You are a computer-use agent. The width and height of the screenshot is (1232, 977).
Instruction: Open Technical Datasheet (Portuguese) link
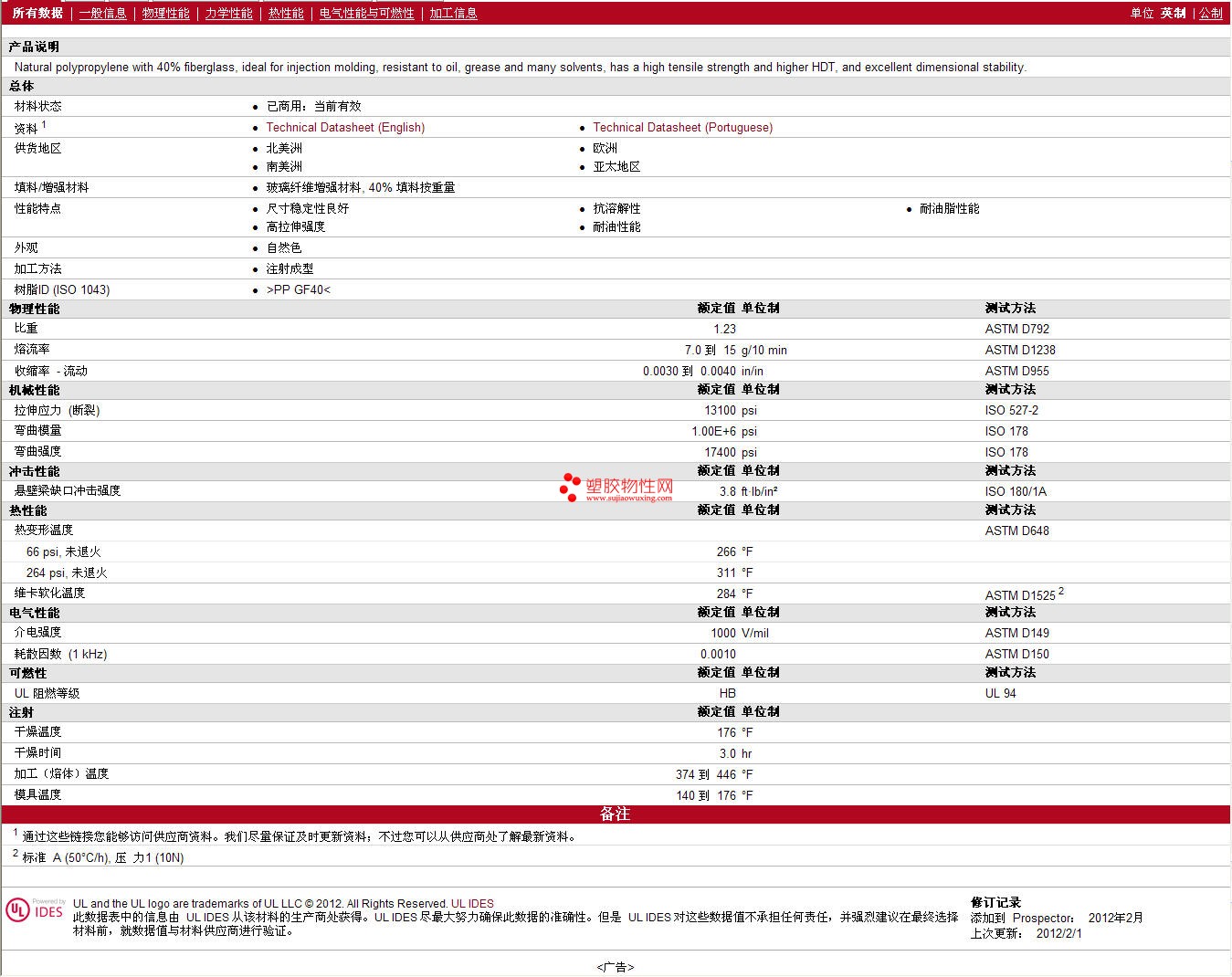coord(682,127)
